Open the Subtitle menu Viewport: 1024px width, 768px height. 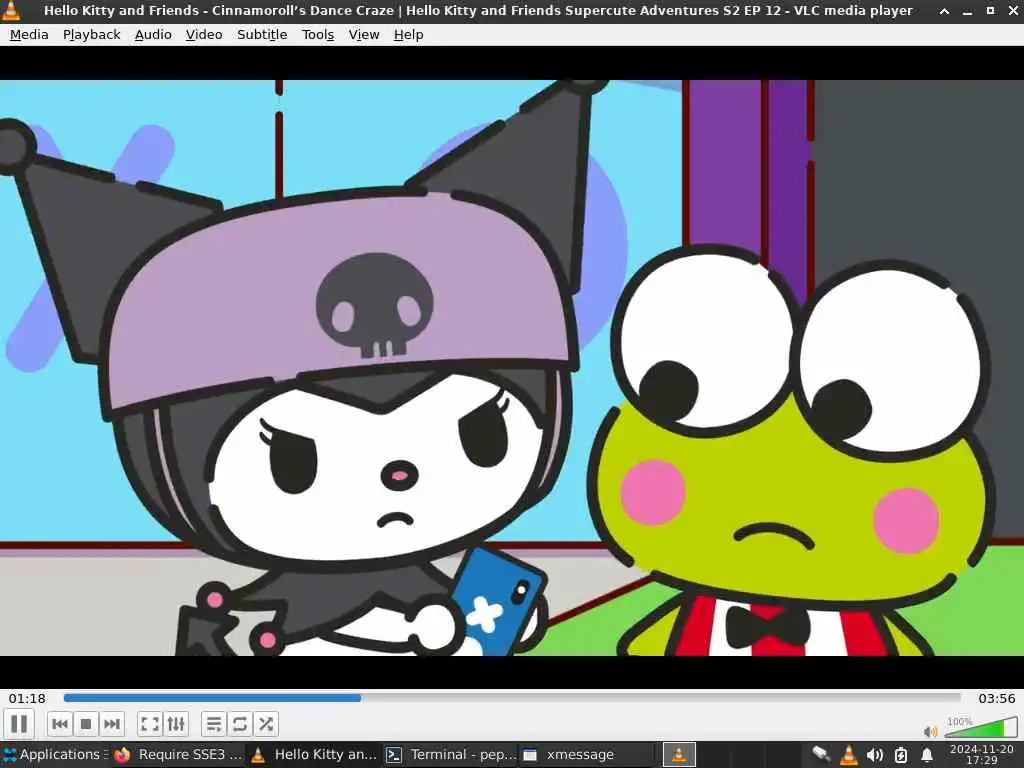(x=262, y=35)
